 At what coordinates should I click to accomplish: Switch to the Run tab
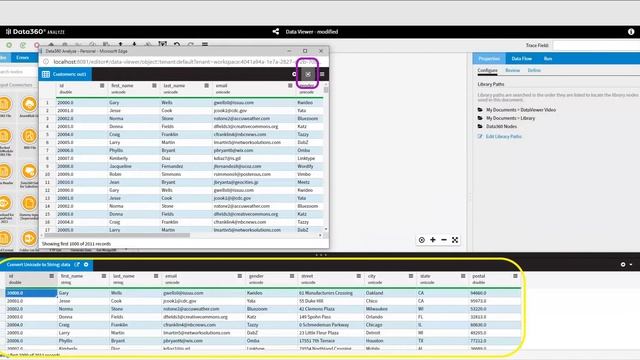click(548, 58)
